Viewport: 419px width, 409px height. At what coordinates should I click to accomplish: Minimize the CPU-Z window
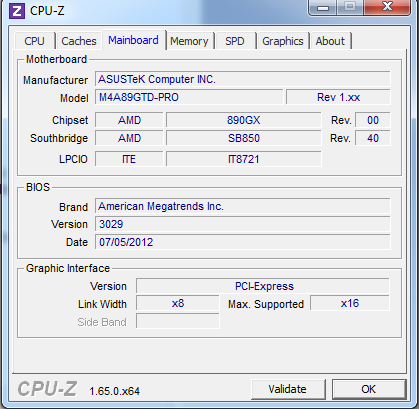(x=323, y=7)
